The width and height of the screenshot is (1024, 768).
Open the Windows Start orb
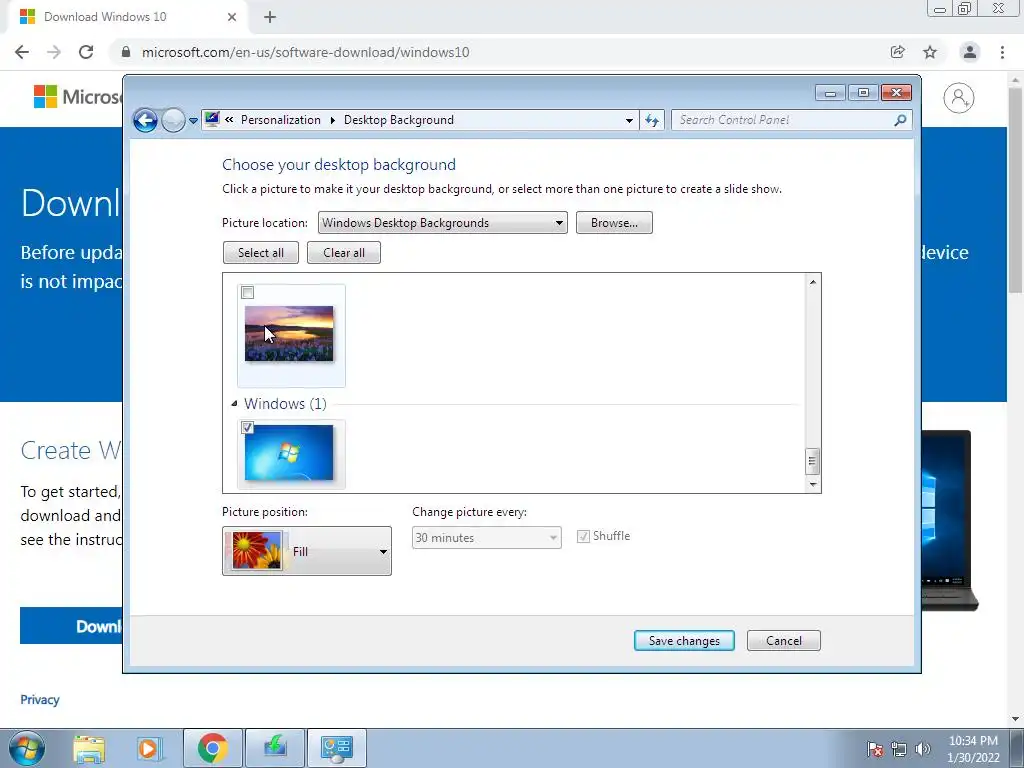point(27,748)
